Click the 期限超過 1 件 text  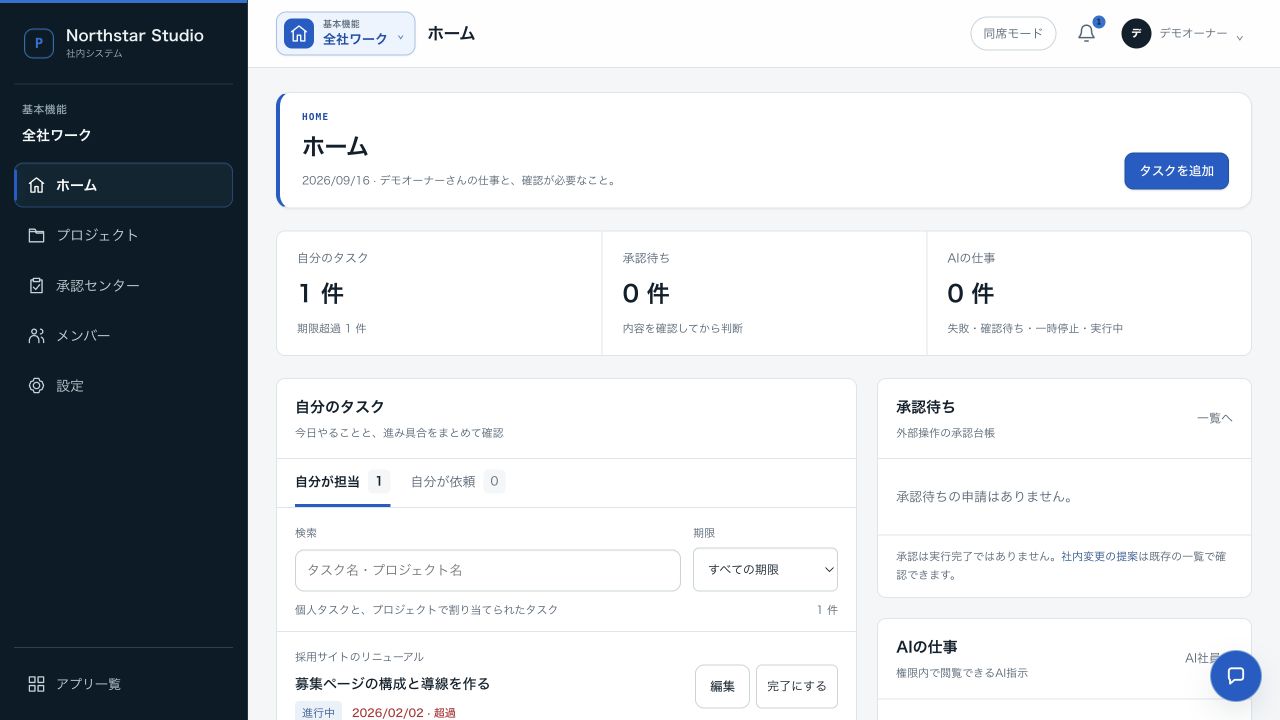point(331,328)
